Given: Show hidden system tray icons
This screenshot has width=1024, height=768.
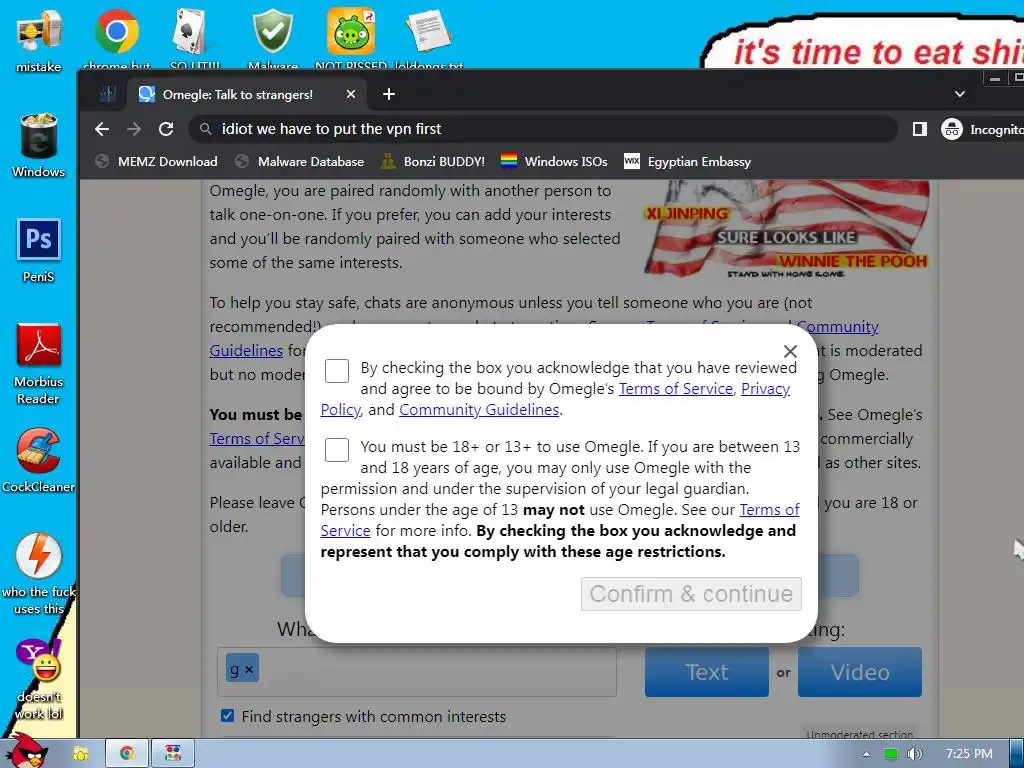Looking at the screenshot, I should pyautogui.click(x=867, y=754).
